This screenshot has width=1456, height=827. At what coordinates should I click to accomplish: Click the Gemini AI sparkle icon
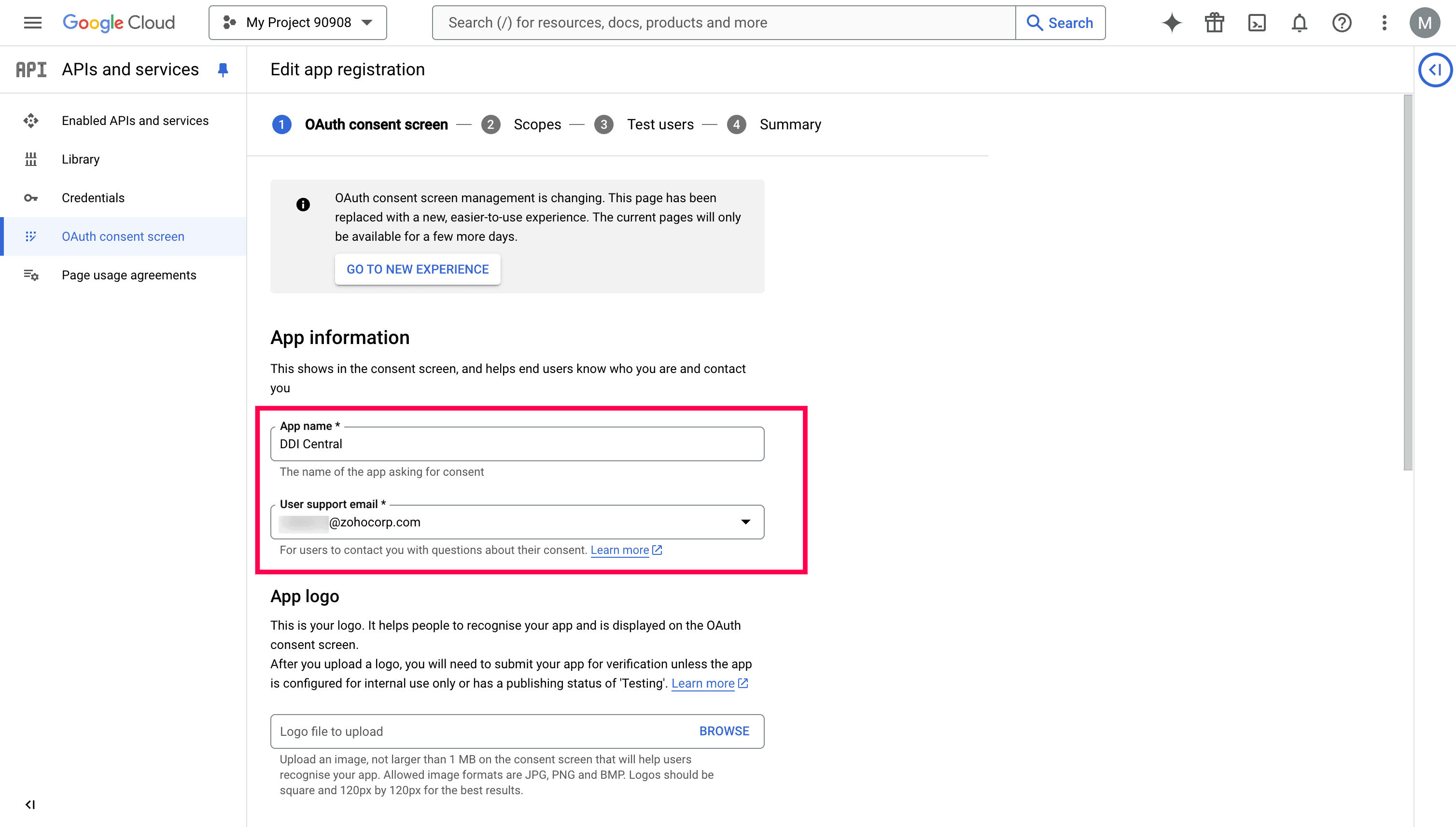(x=1171, y=23)
